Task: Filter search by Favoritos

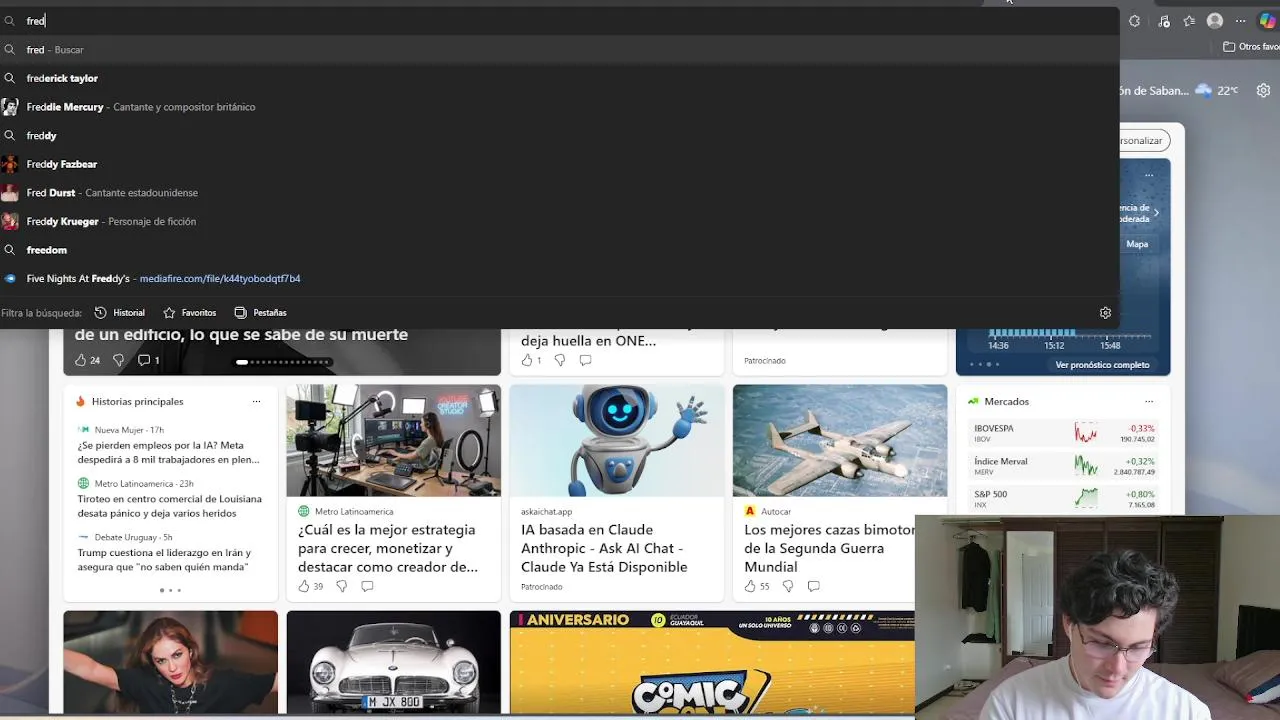Action: coord(190,313)
